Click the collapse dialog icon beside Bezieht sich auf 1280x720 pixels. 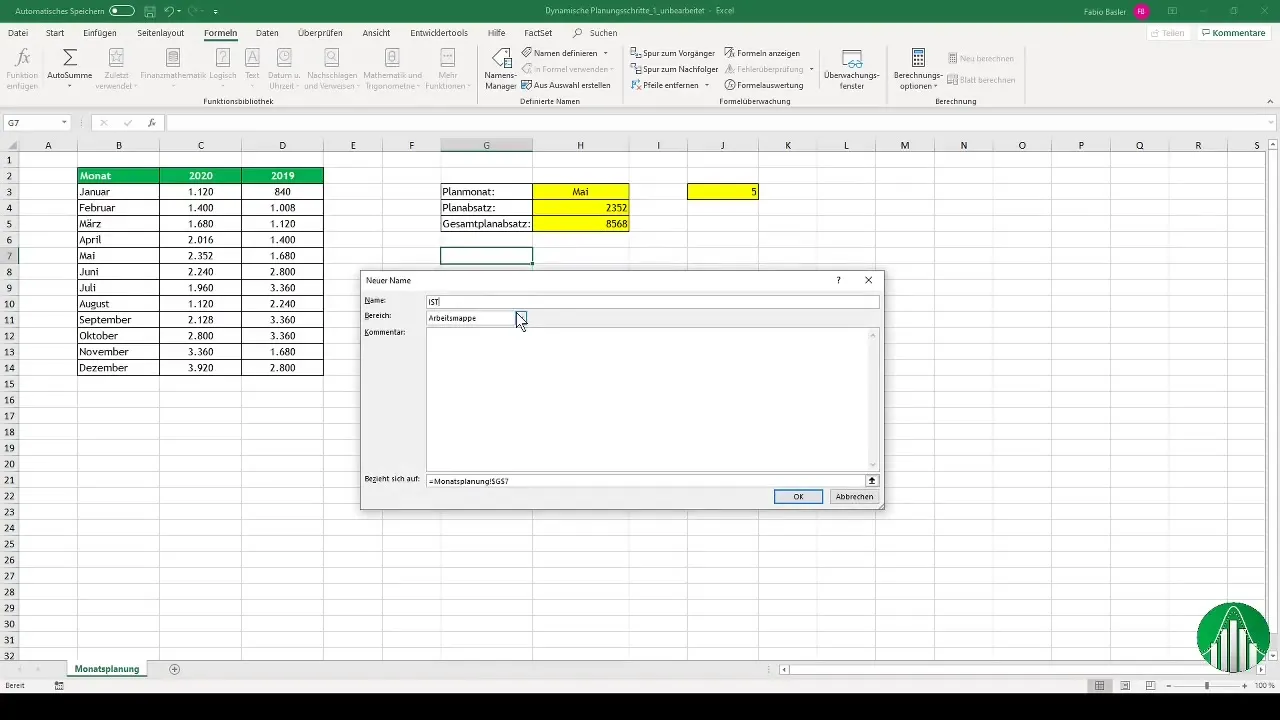(872, 481)
